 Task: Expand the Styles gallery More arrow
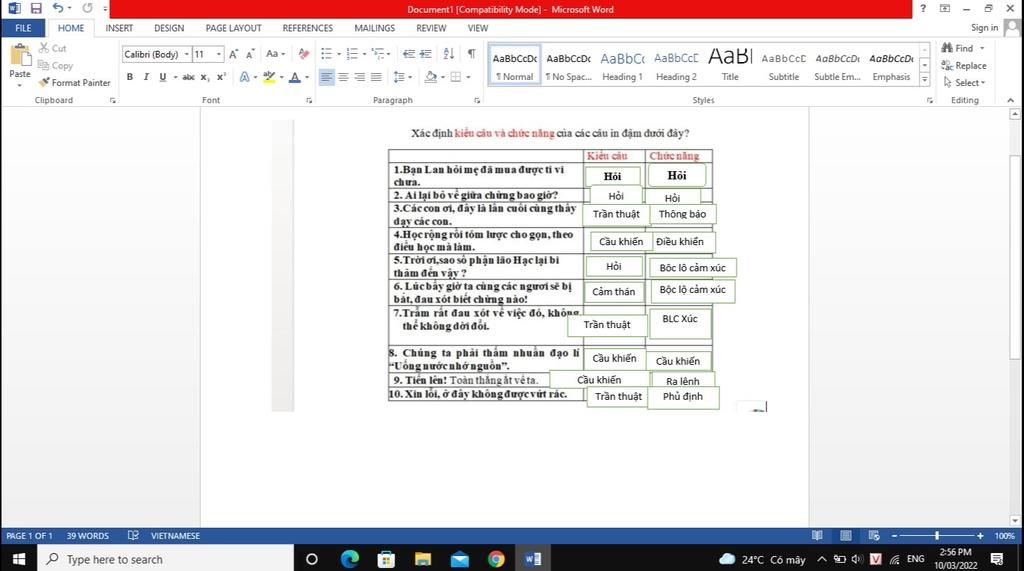click(925, 80)
